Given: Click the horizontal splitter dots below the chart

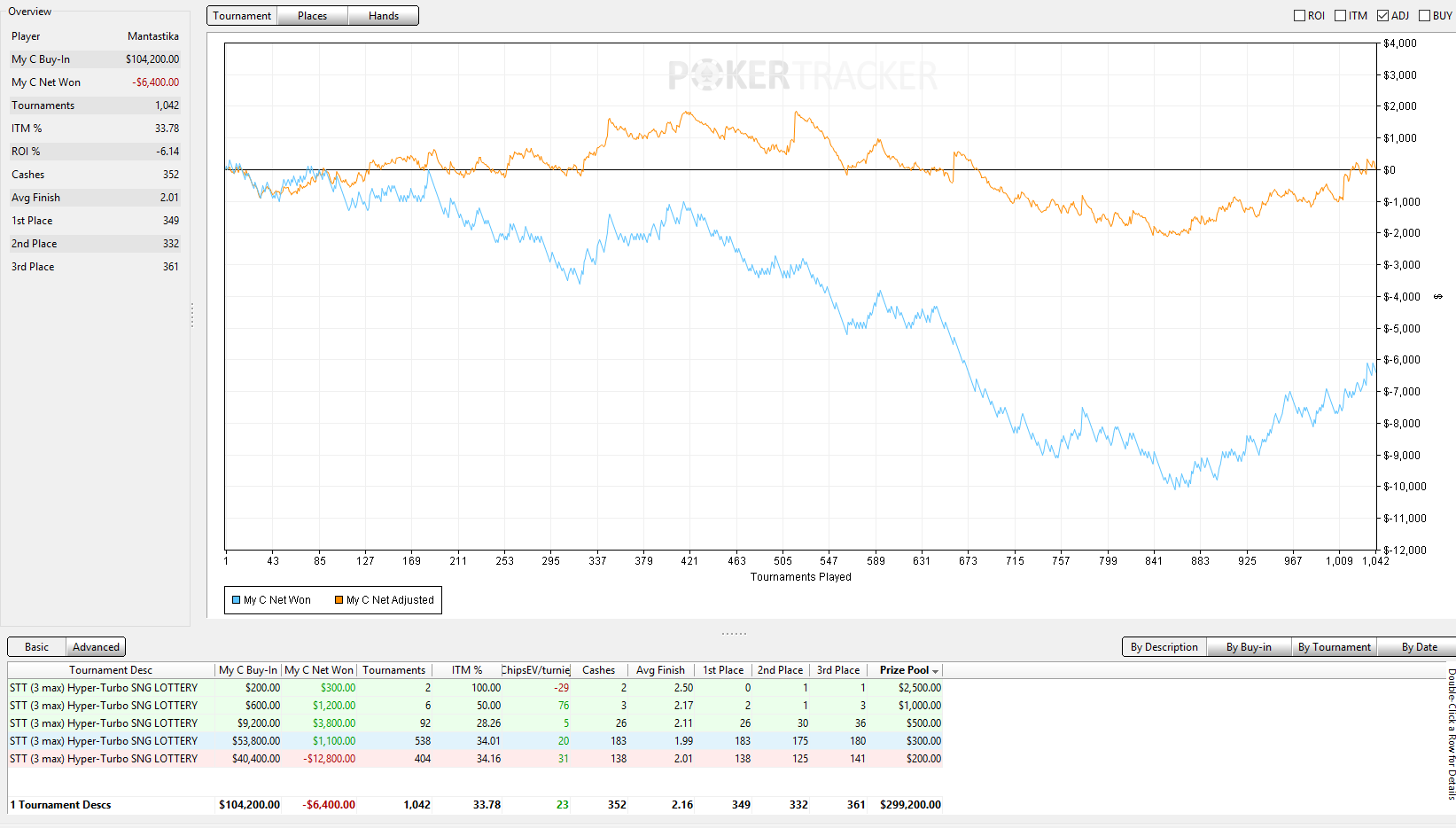Looking at the screenshot, I should click(734, 633).
